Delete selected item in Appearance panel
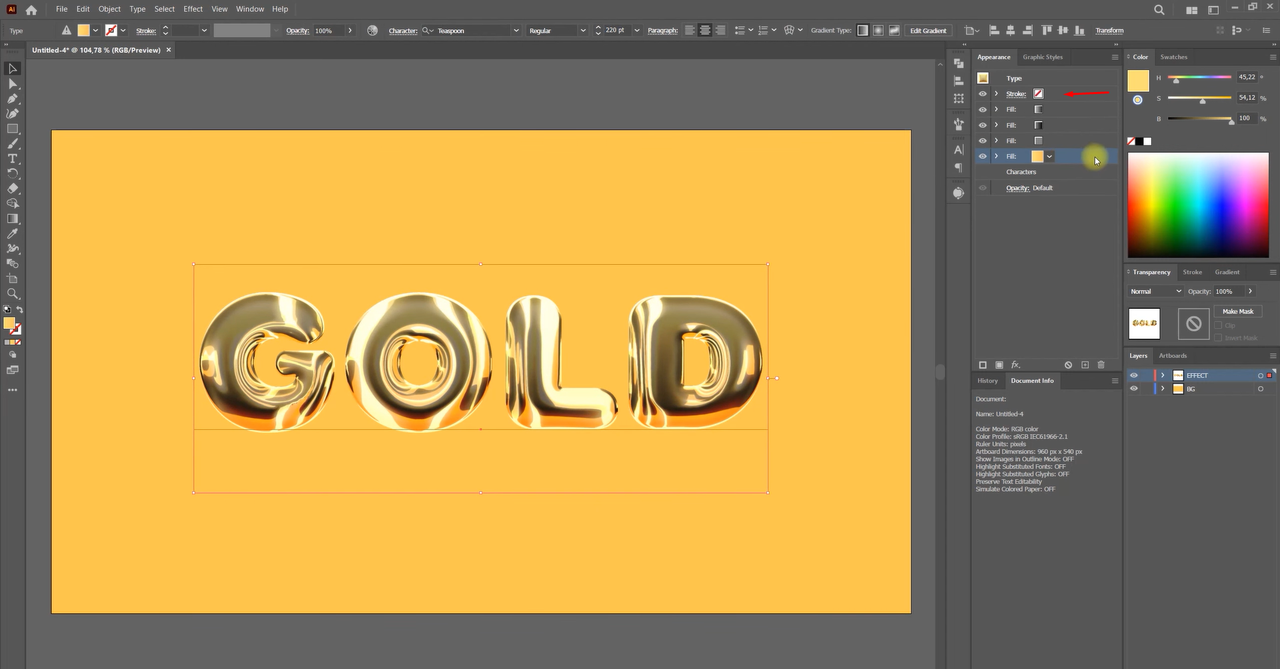1280x669 pixels. [1101, 365]
